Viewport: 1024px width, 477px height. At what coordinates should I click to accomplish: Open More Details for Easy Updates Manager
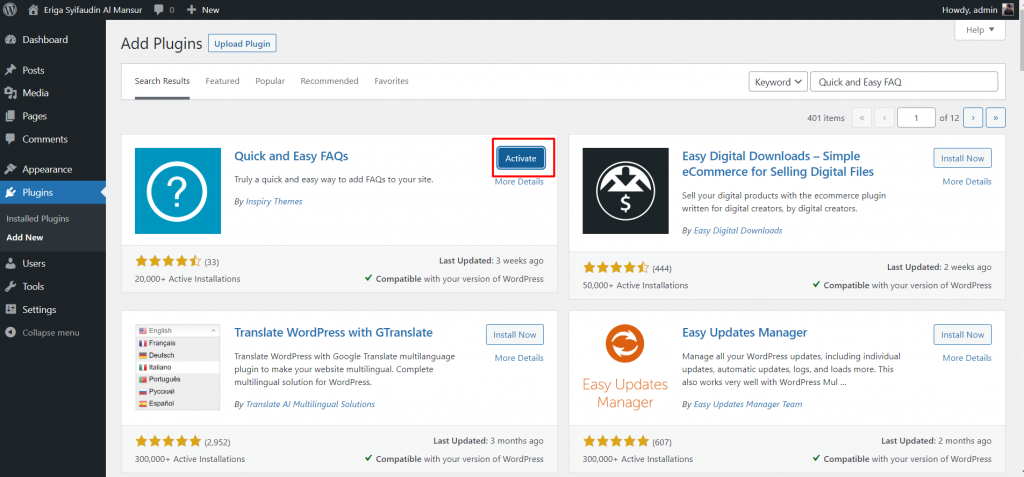966,357
